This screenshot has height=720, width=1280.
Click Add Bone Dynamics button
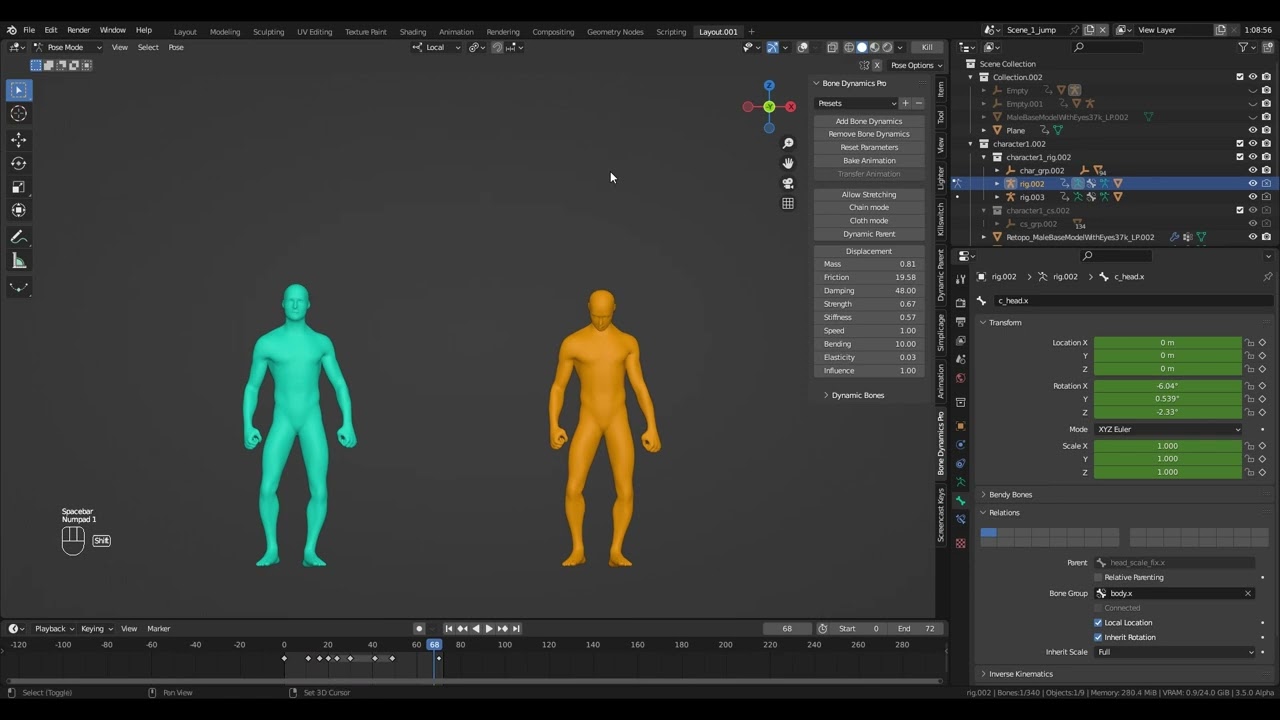point(869,121)
